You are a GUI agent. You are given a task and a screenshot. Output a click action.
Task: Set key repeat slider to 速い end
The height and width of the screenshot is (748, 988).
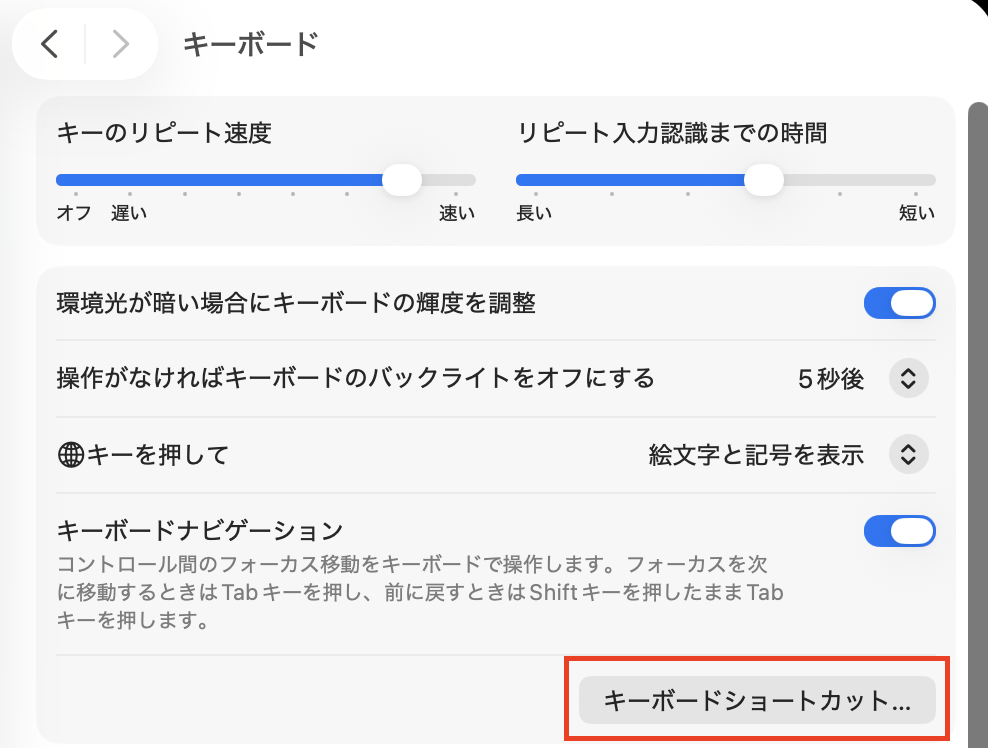470,181
